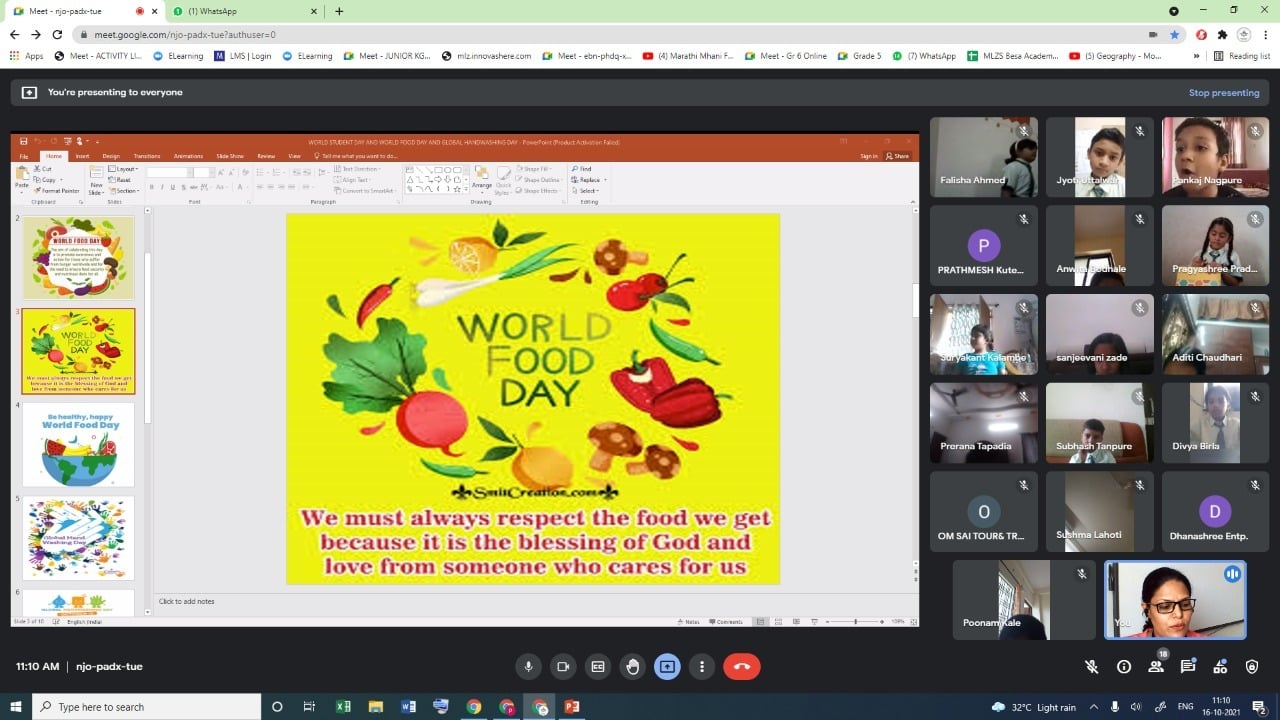Open the Arrange menu in Drawing group
Screen dimensions: 1280x720
point(482,178)
